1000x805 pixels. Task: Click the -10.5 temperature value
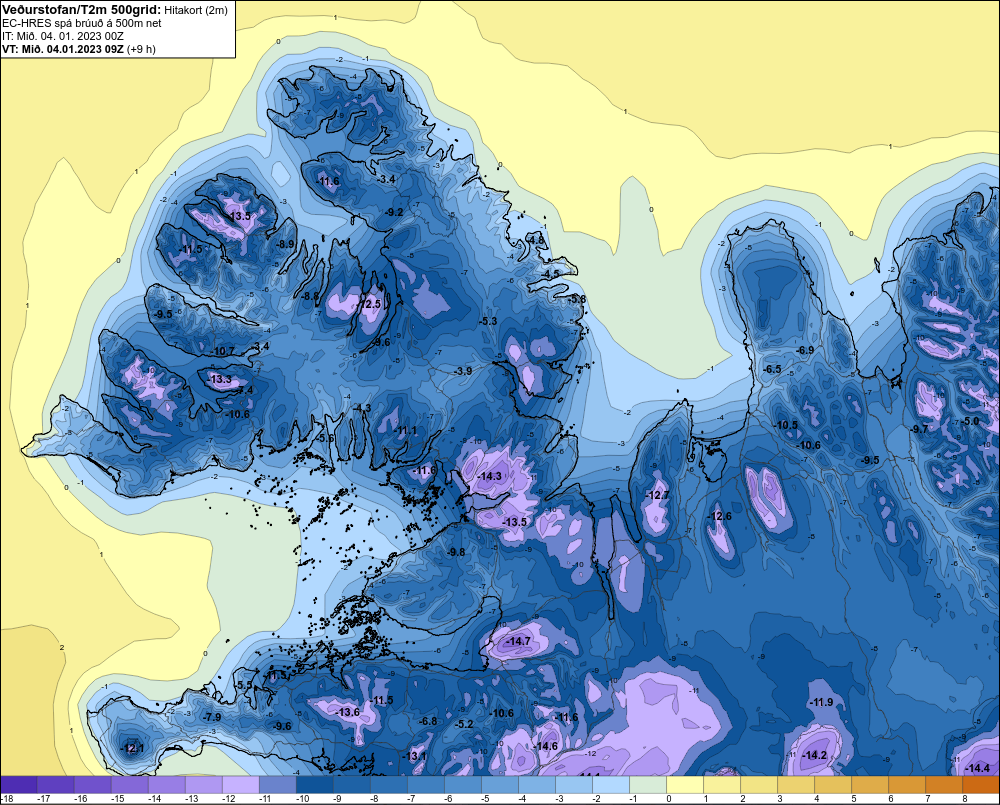point(786,425)
